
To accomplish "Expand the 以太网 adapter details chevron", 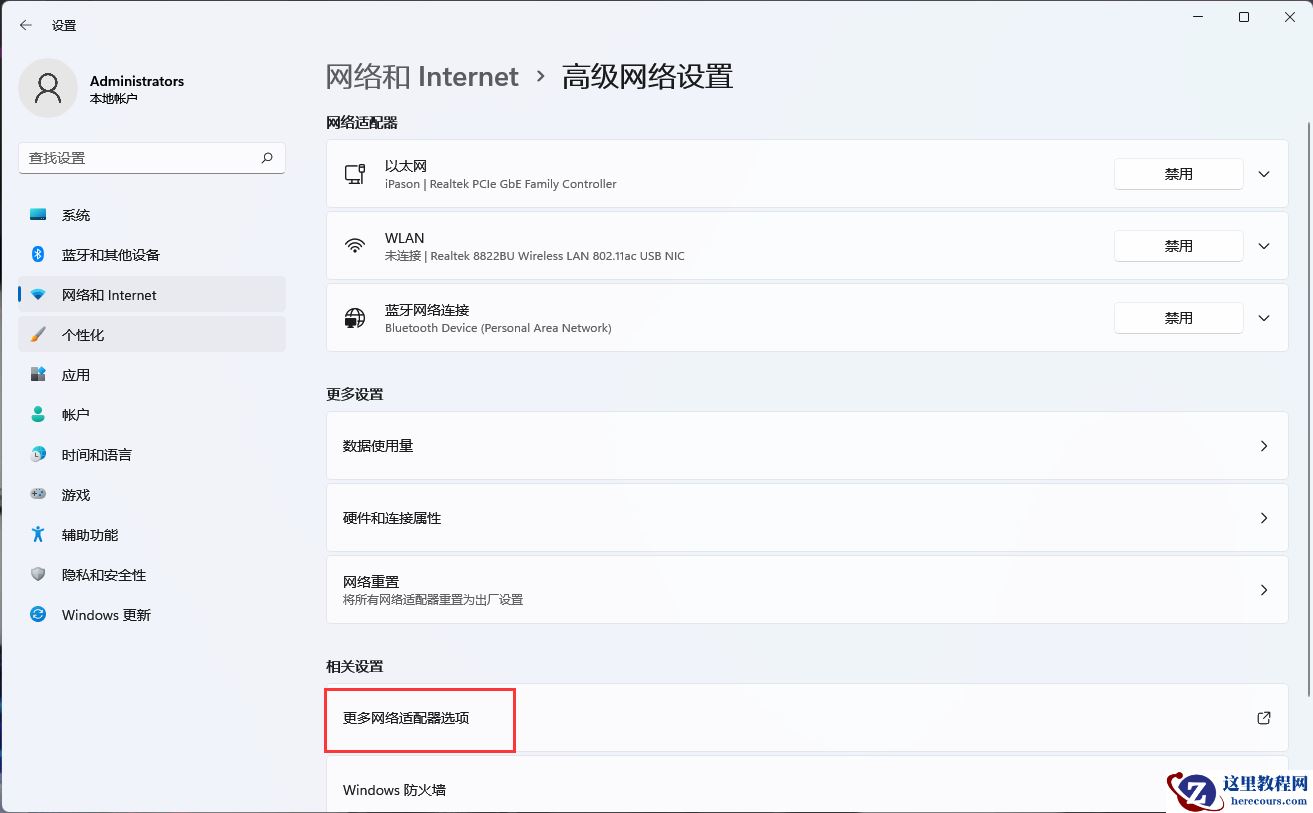I will [x=1263, y=173].
